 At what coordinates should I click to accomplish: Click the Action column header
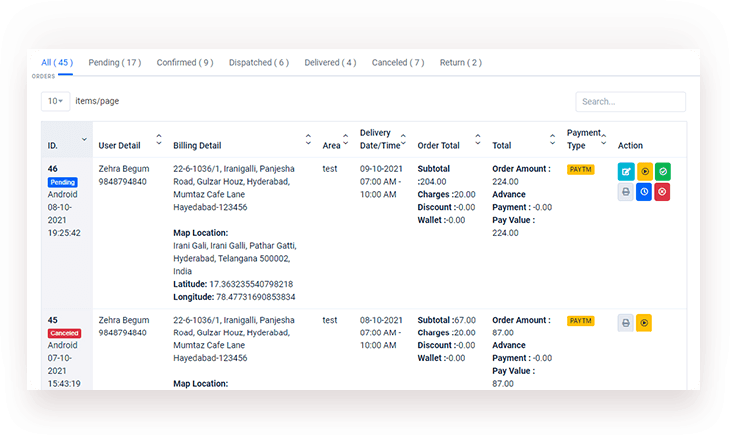click(630, 146)
